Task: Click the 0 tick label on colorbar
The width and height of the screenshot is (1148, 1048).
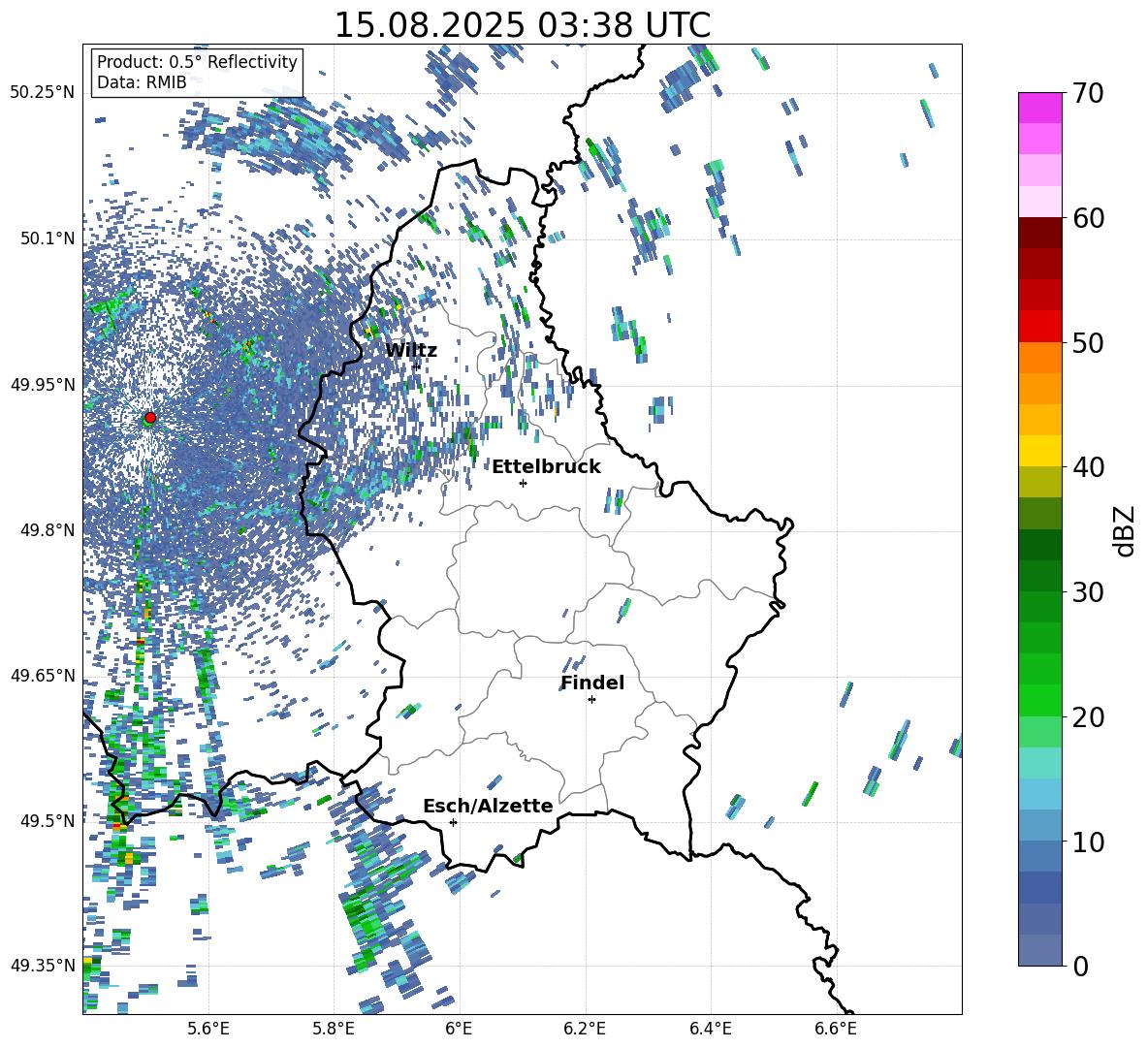Action: [1079, 966]
